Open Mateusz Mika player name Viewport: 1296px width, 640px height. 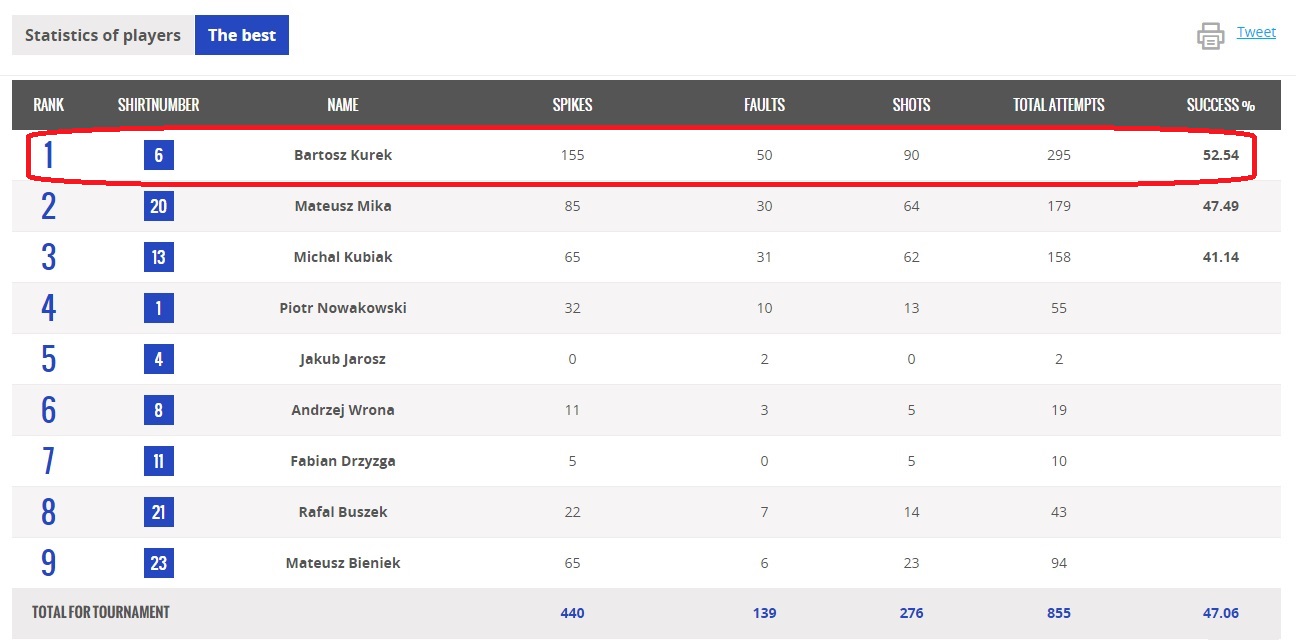point(343,206)
